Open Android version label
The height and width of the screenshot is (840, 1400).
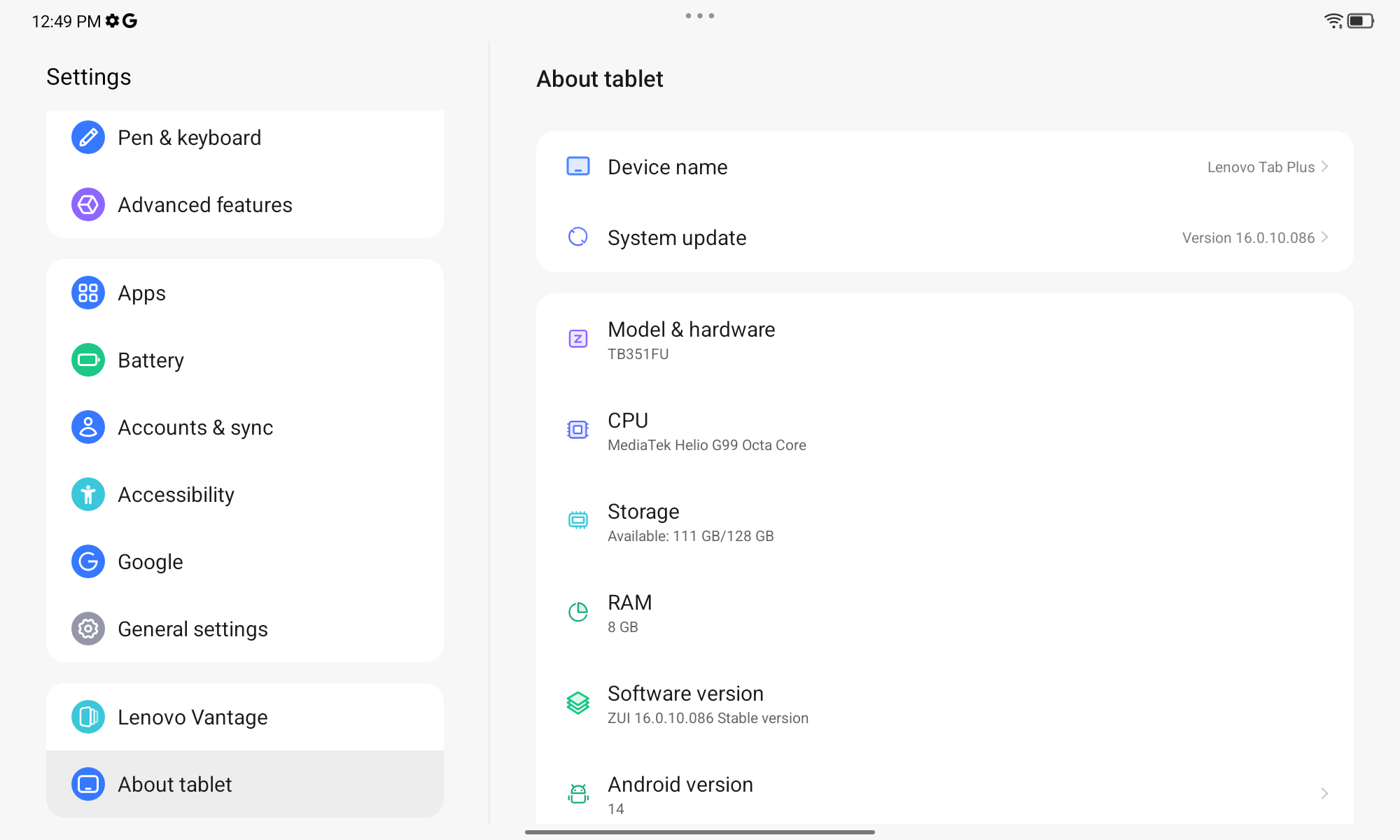[680, 785]
